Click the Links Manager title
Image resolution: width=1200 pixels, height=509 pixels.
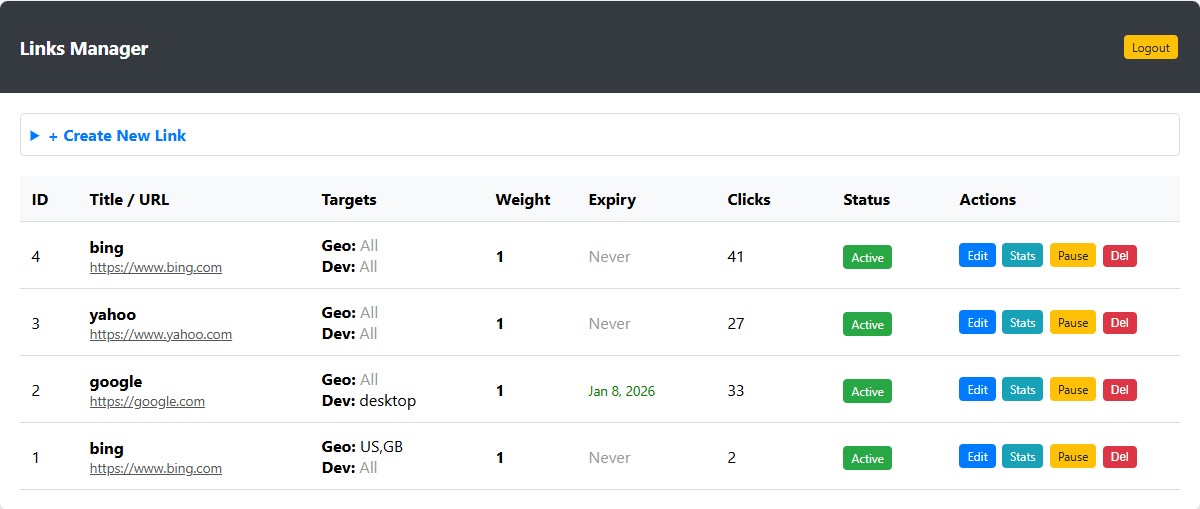pos(84,48)
